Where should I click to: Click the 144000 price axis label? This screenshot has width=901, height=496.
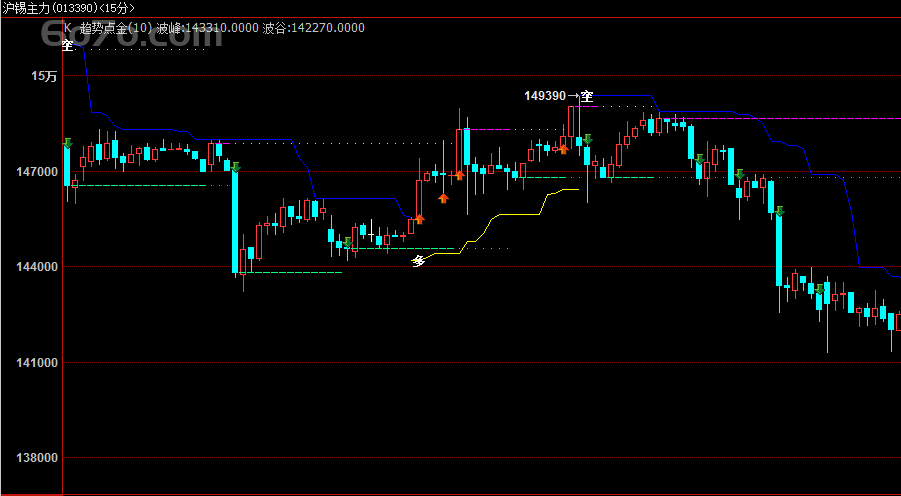pyautogui.click(x=36, y=267)
